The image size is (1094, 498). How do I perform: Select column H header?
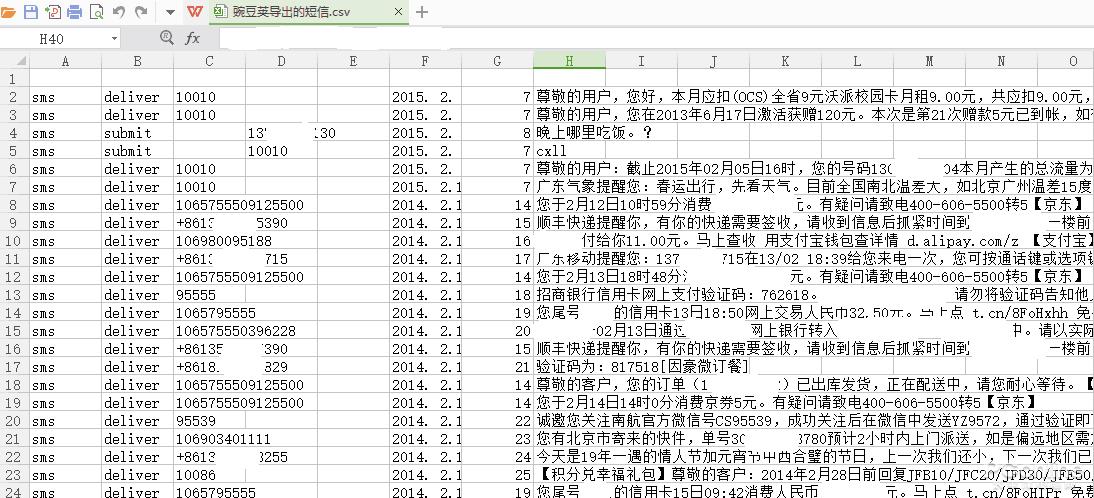tap(569, 61)
